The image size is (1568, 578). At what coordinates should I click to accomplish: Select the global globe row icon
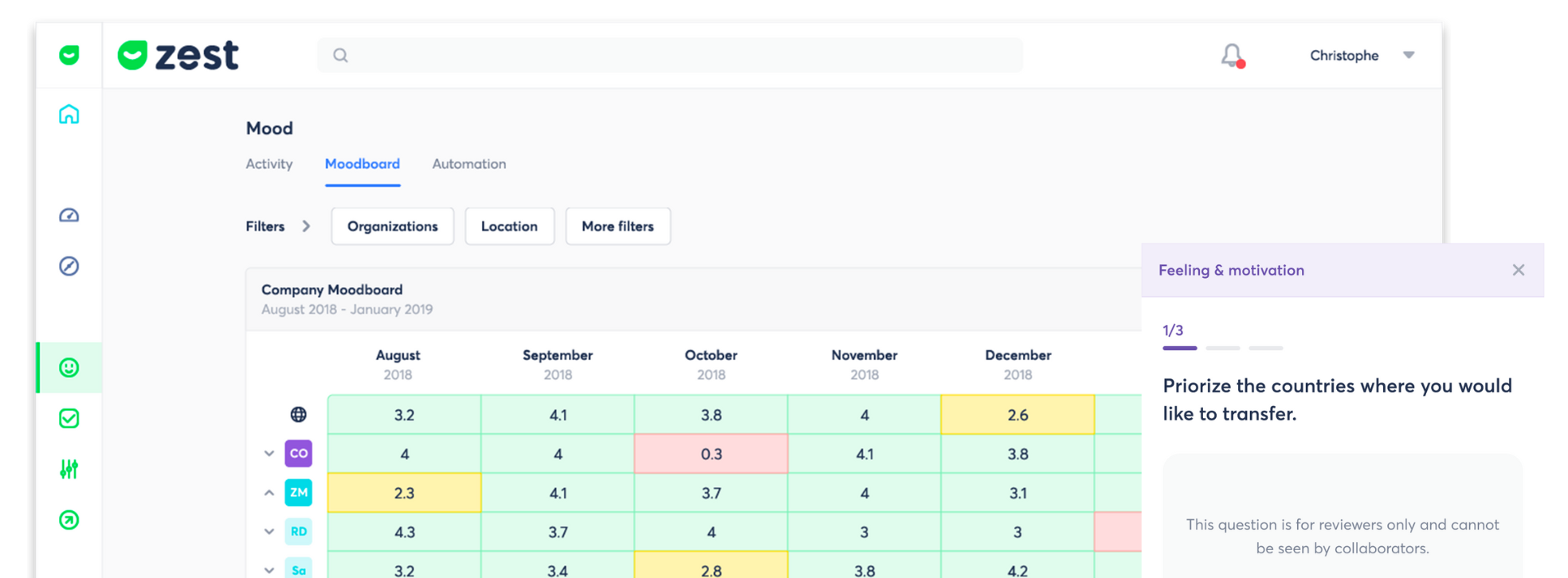pos(298,414)
